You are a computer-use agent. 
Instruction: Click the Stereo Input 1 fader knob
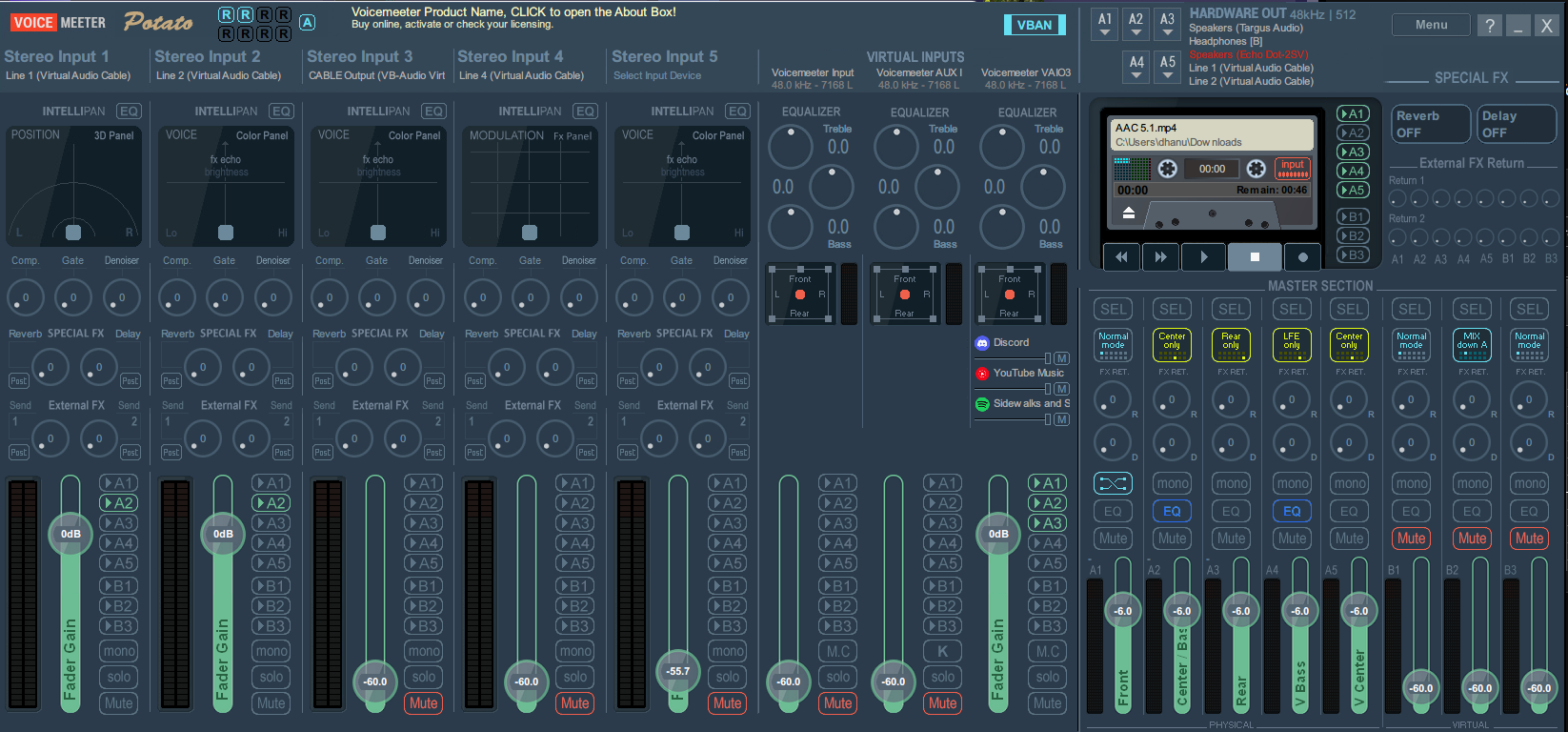[x=70, y=534]
